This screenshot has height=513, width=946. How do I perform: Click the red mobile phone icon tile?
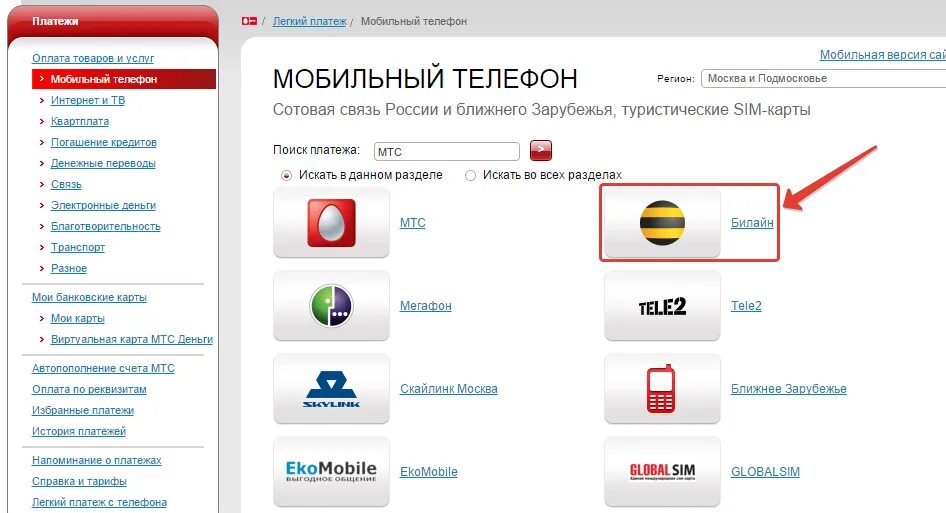click(x=662, y=389)
